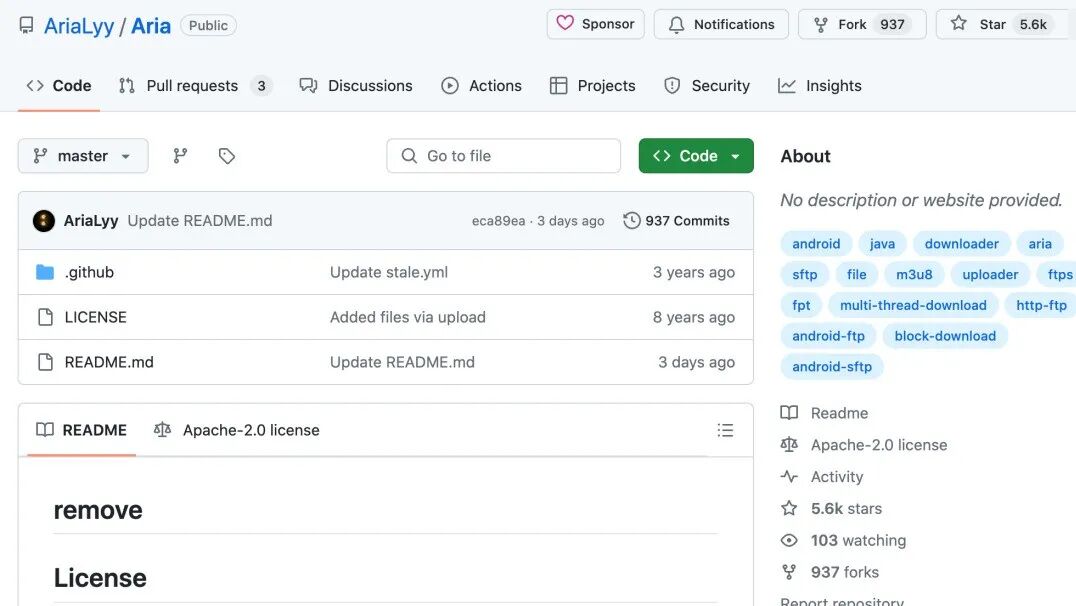This screenshot has width=1076, height=606.
Task: Click the multi-thread-download topic tag
Action: [913, 305]
